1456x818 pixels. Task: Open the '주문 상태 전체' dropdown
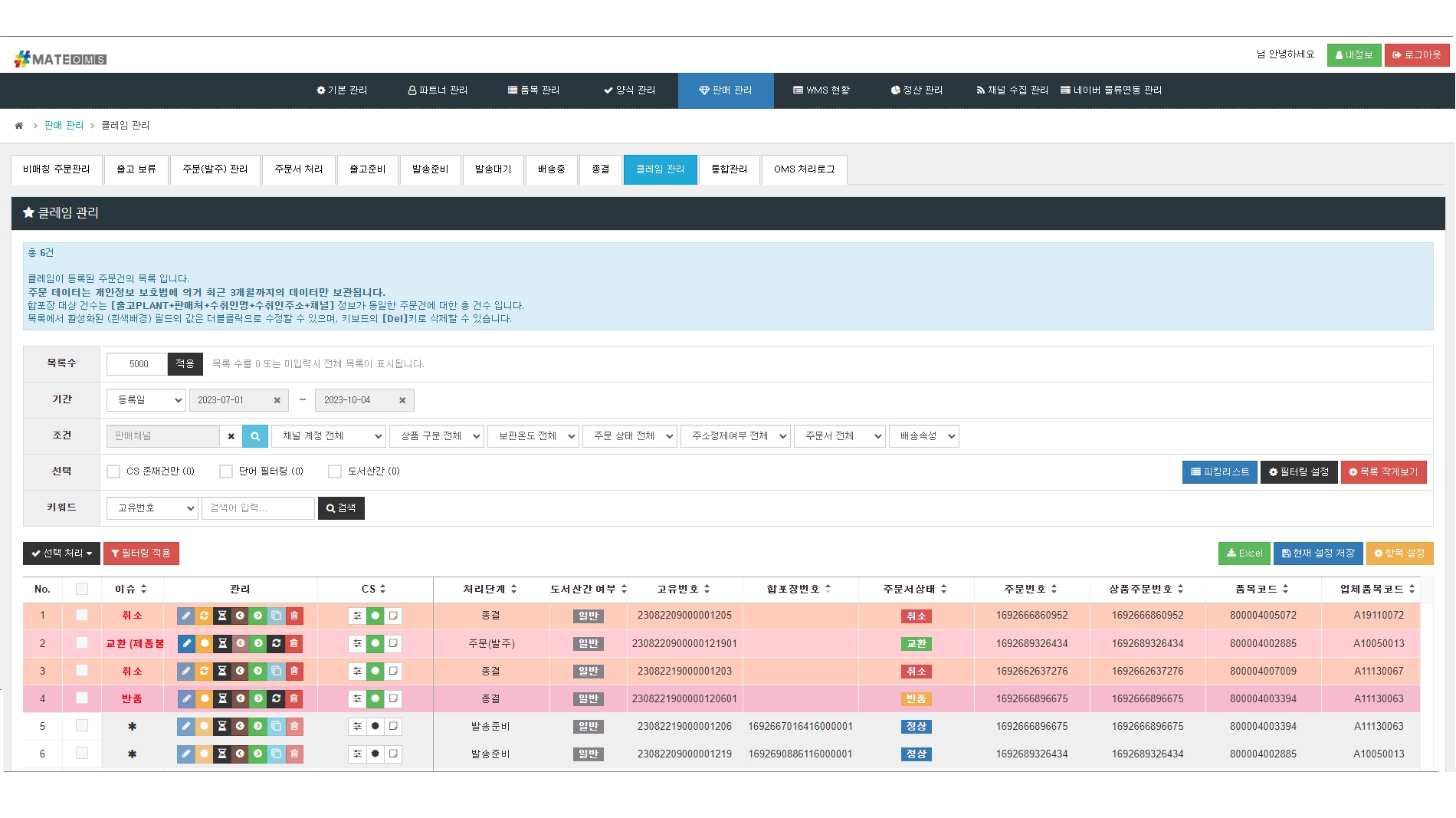point(630,436)
